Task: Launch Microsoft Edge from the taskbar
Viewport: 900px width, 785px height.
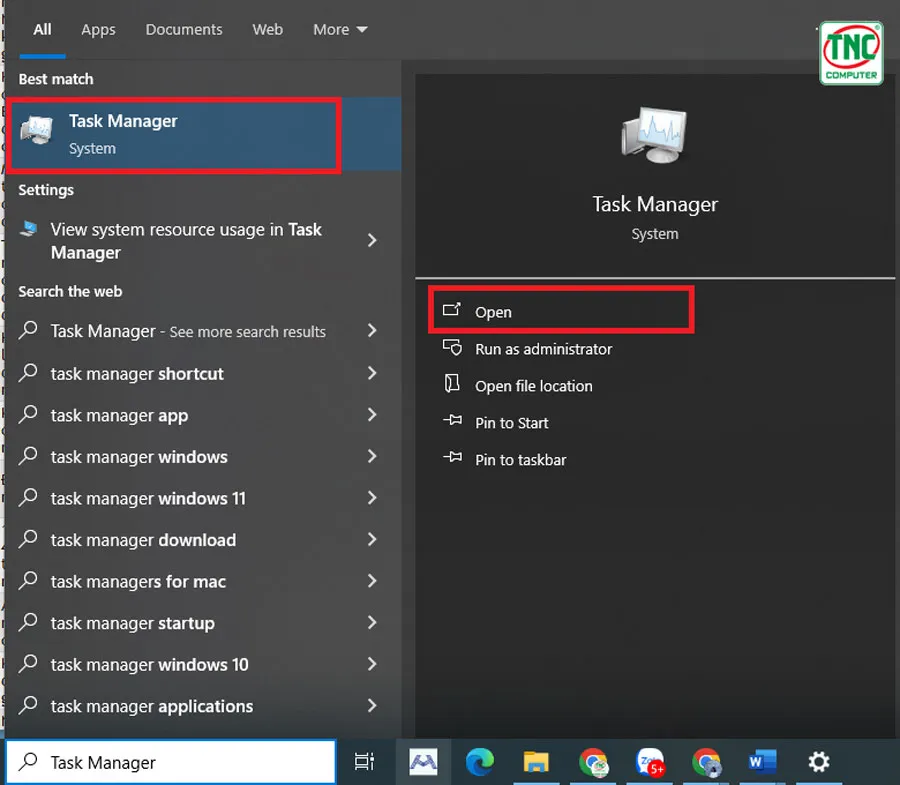Action: pyautogui.click(x=479, y=762)
